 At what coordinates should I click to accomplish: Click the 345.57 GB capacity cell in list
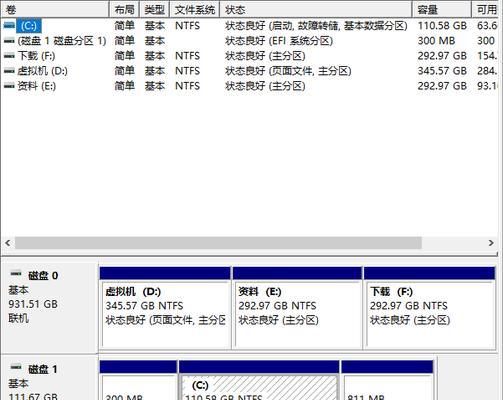[x=442, y=71]
